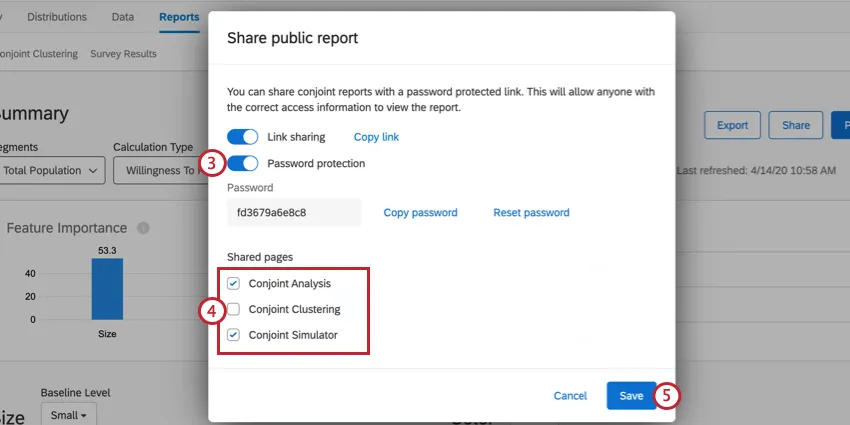Viewport: 850px width, 425px height.
Task: Cancel the share dialog
Action: coord(570,396)
